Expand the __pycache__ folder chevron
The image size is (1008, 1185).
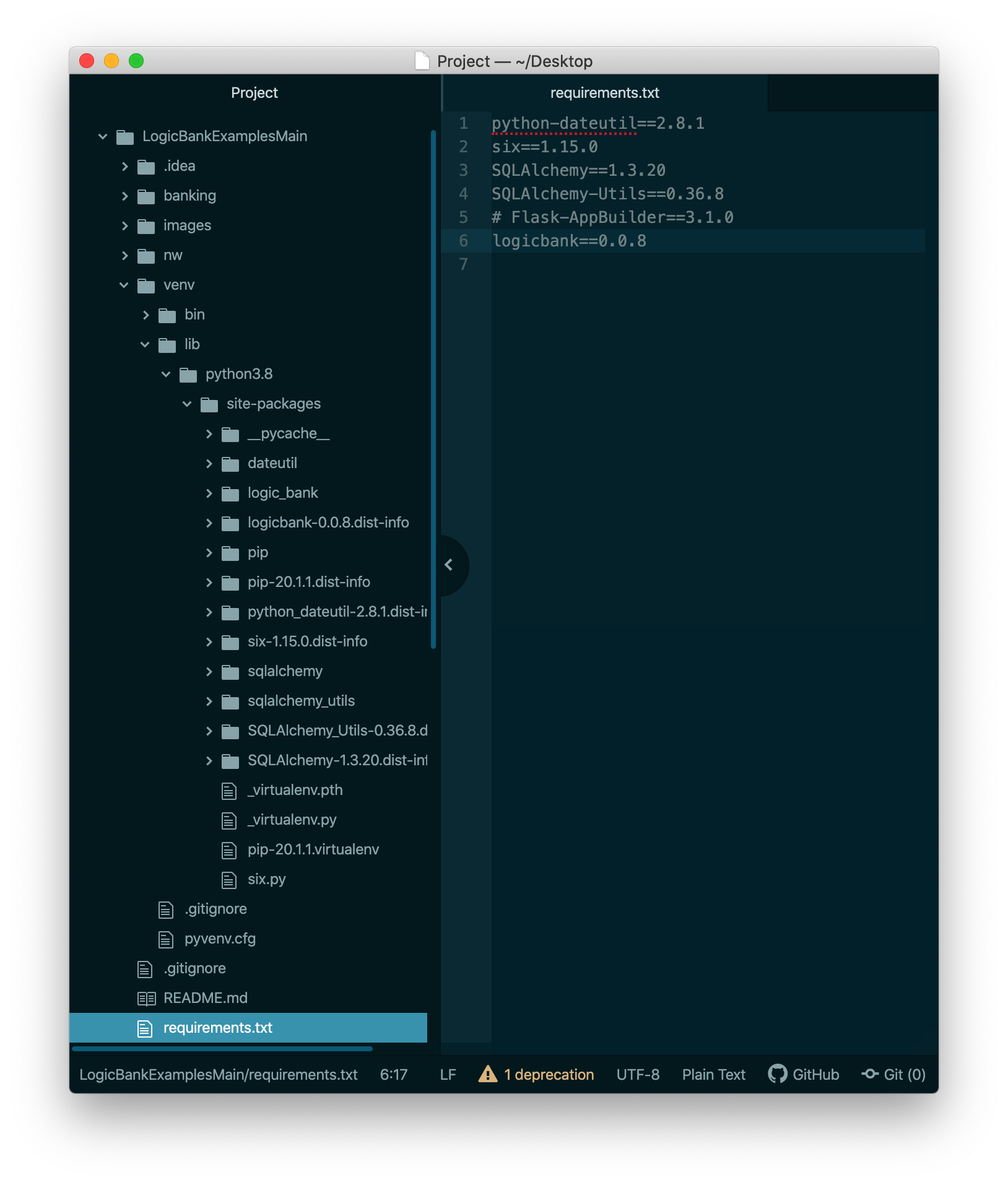tap(209, 433)
